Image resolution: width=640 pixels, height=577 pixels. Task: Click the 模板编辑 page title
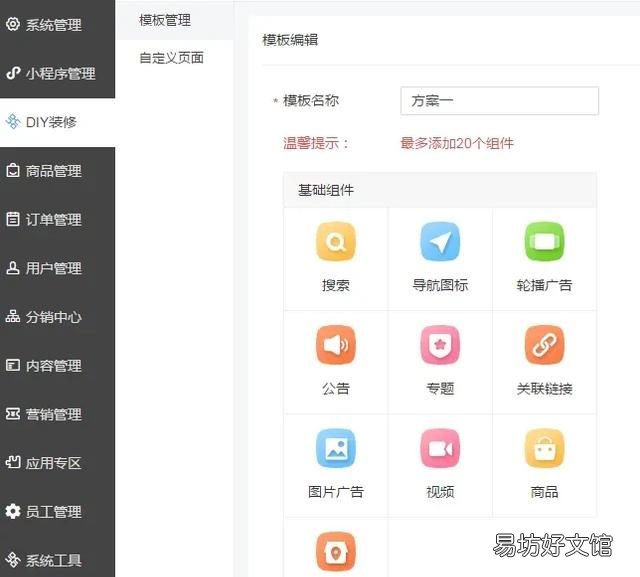tap(290, 40)
